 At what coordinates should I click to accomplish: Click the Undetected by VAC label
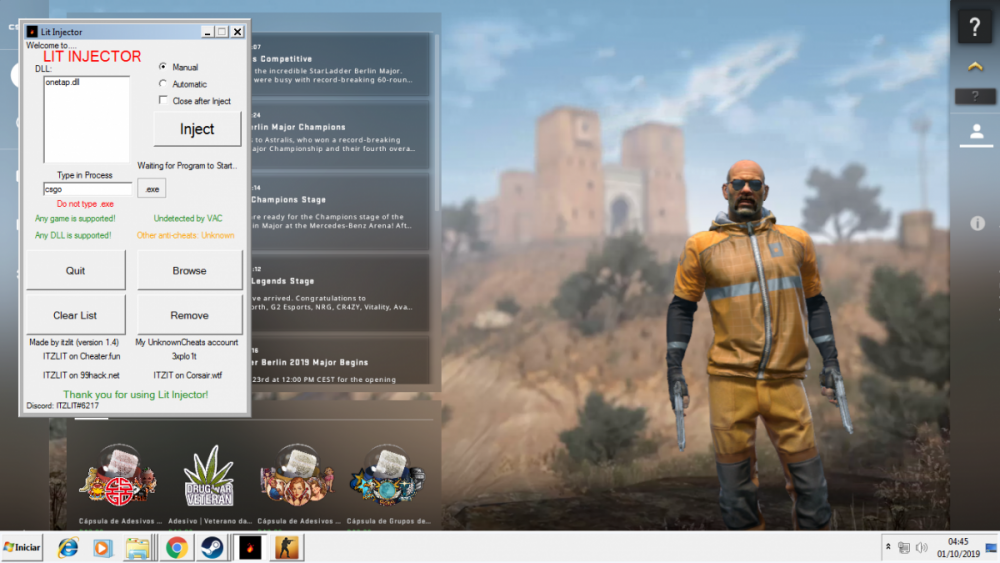(188, 218)
